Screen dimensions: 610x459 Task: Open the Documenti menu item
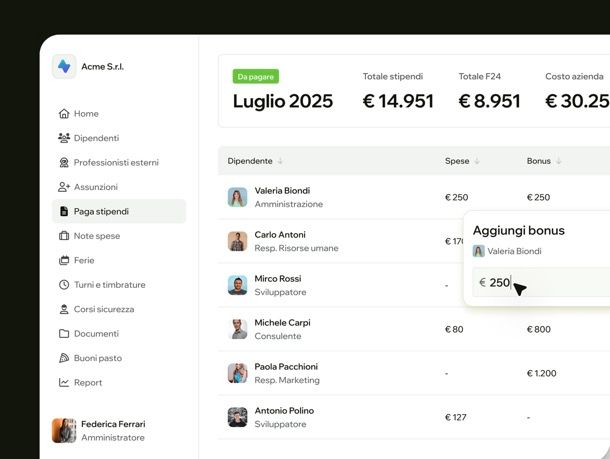click(x=95, y=334)
